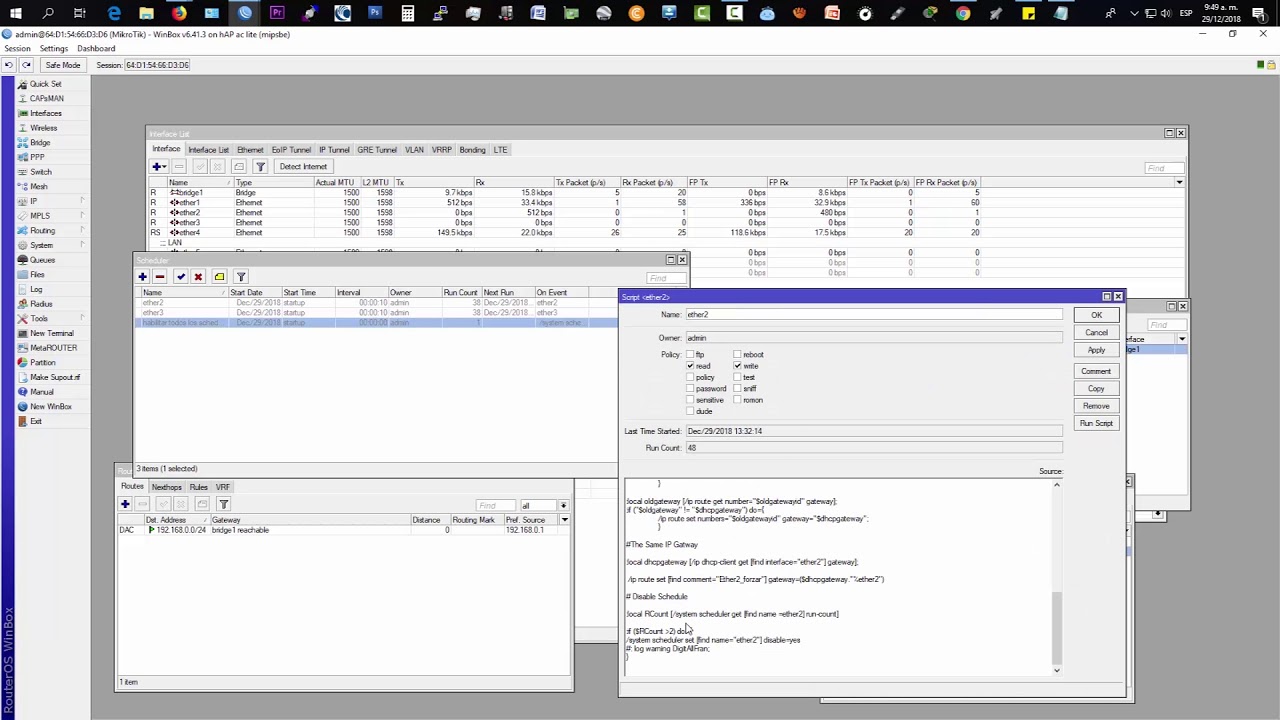Open the Session menu
This screenshot has height=720, width=1280.
coord(17,49)
